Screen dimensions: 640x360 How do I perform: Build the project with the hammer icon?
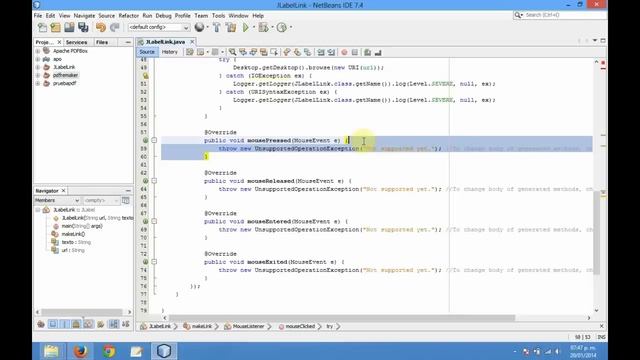tap(217, 27)
